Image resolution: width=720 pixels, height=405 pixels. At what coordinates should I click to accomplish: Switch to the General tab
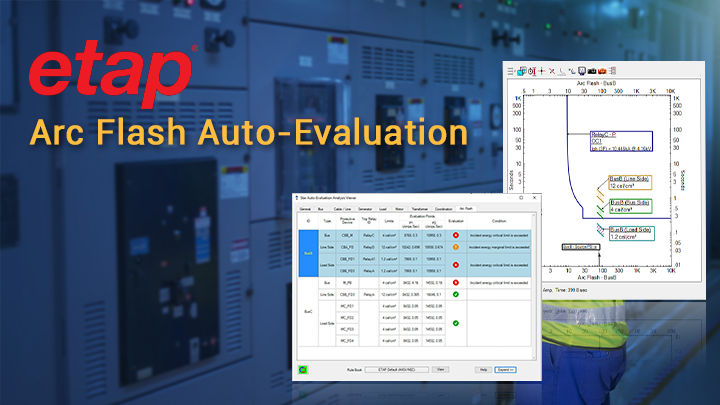pyautogui.click(x=305, y=209)
